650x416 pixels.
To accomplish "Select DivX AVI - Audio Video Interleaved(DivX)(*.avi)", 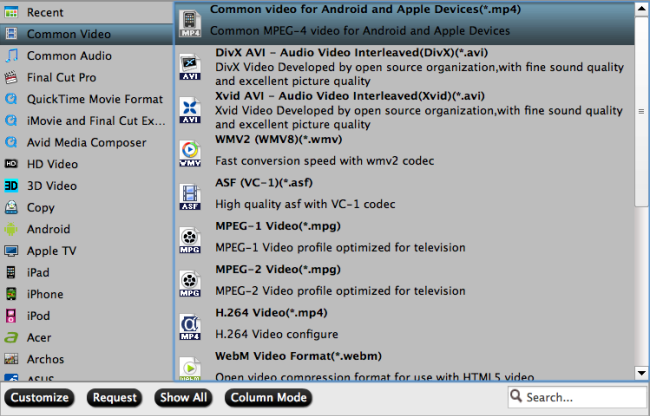I will click(404, 67).
